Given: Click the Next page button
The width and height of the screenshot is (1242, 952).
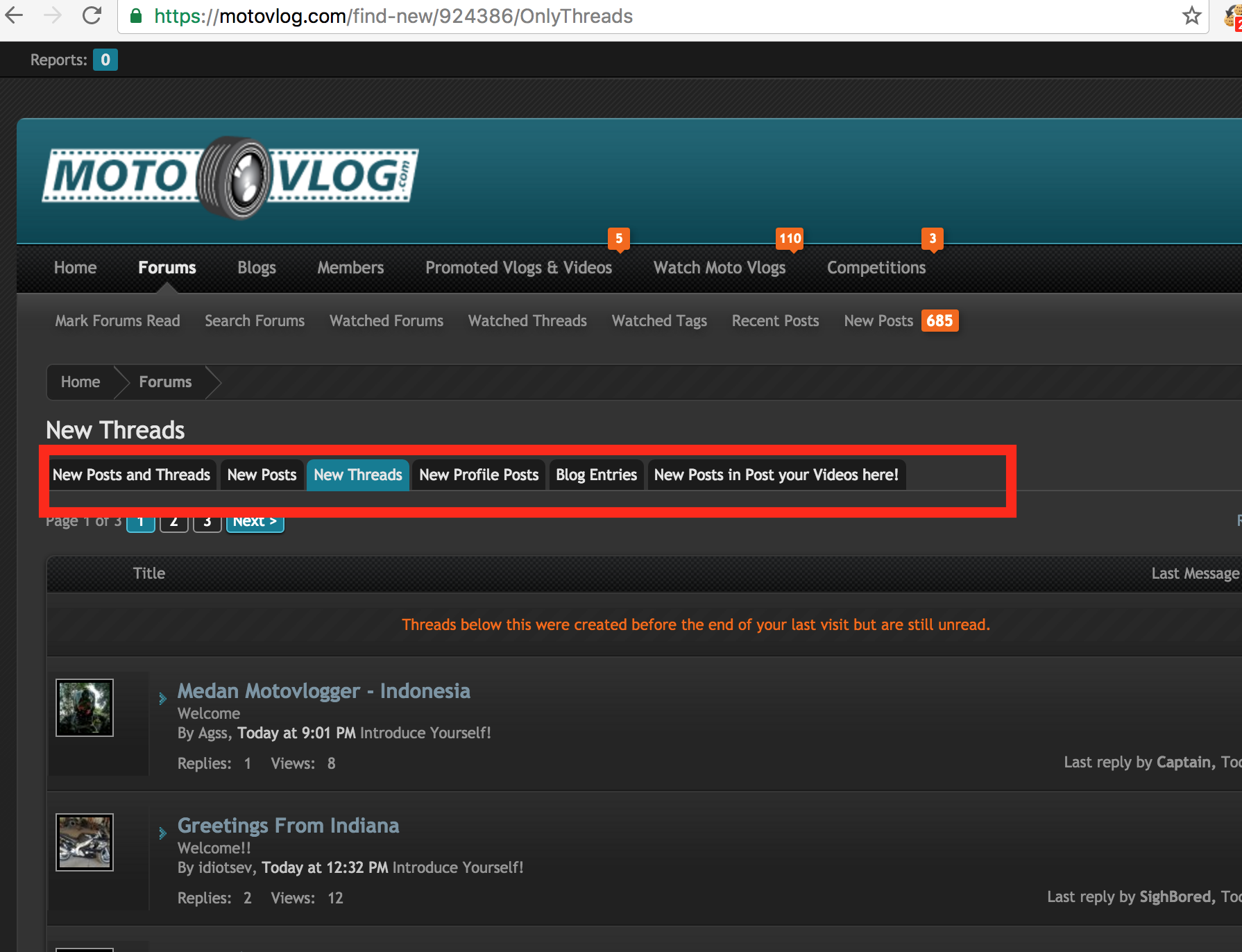Looking at the screenshot, I should point(255,522).
